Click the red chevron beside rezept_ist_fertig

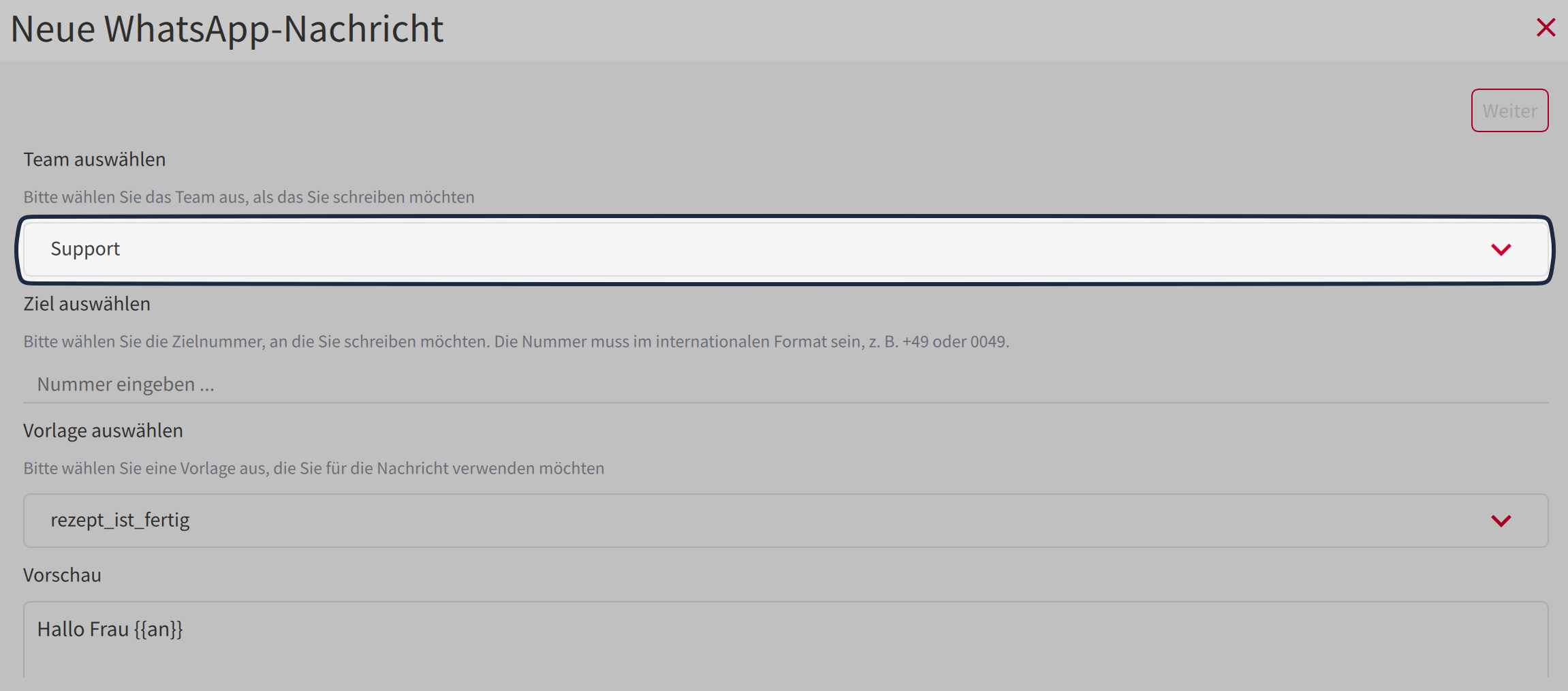pyautogui.click(x=1501, y=521)
